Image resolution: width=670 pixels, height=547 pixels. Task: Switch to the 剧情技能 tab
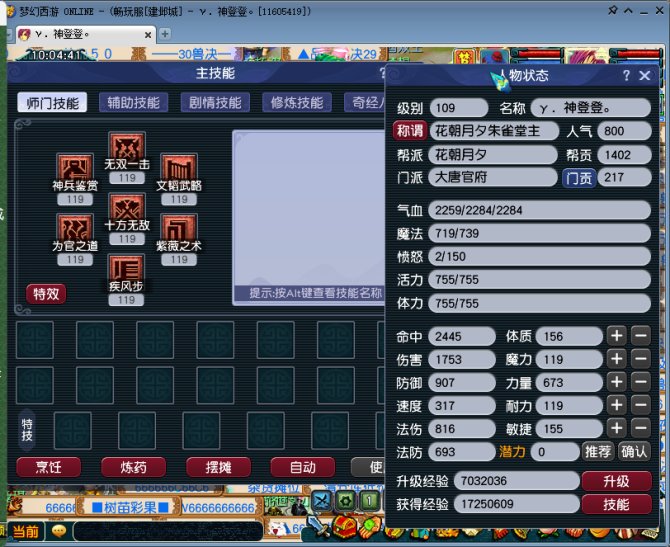click(x=215, y=103)
